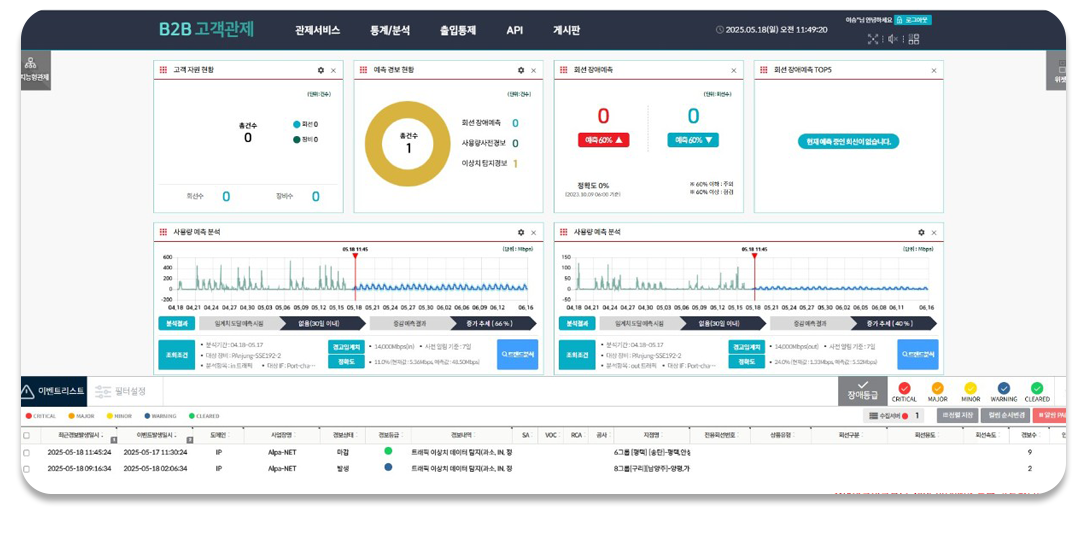Click 분석결과 label in right usage widget
Image resolution: width=1086 pixels, height=548 pixels.
click(577, 324)
